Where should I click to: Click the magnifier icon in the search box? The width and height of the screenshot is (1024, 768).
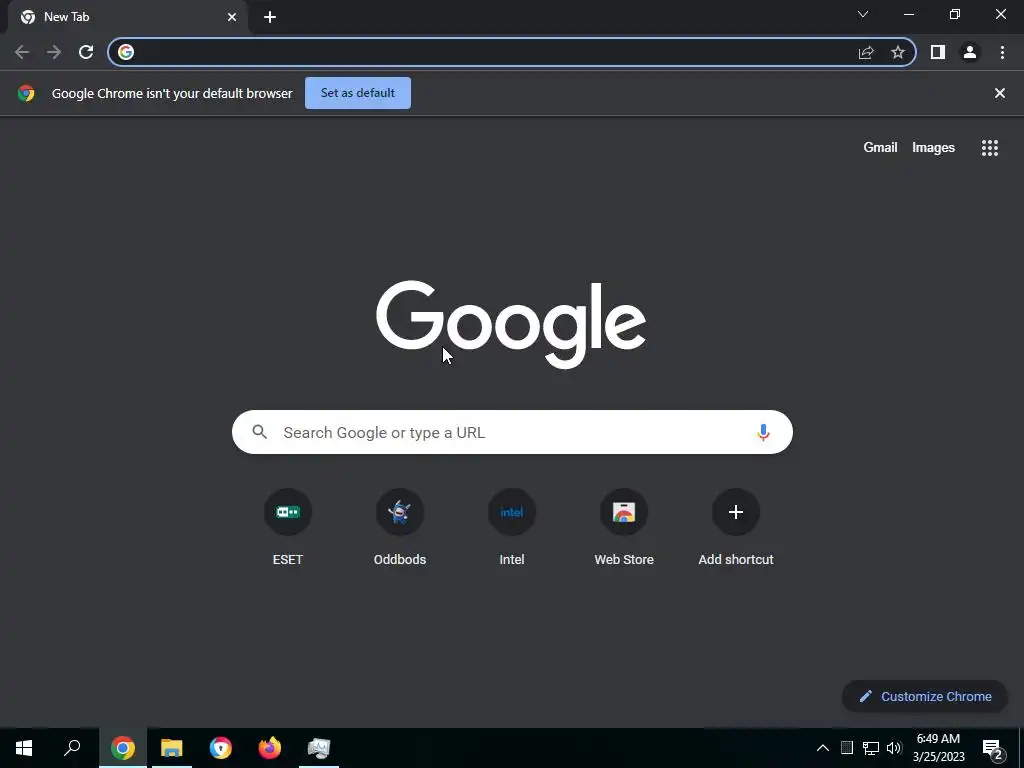pos(260,432)
